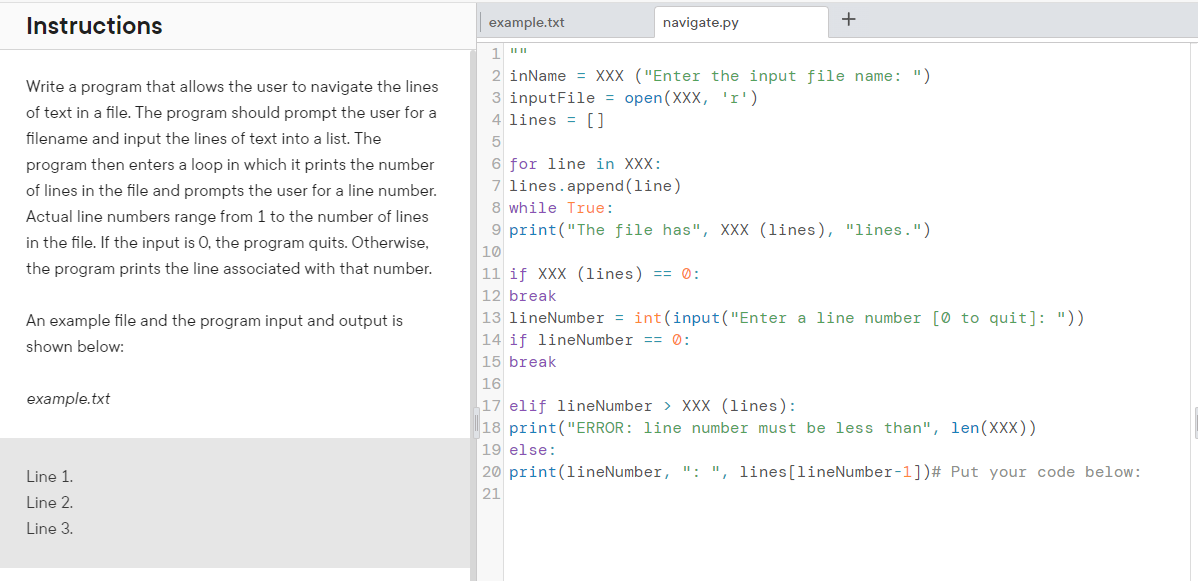Click the code line defining inName
This screenshot has width=1198, height=581.
[x=719, y=76]
